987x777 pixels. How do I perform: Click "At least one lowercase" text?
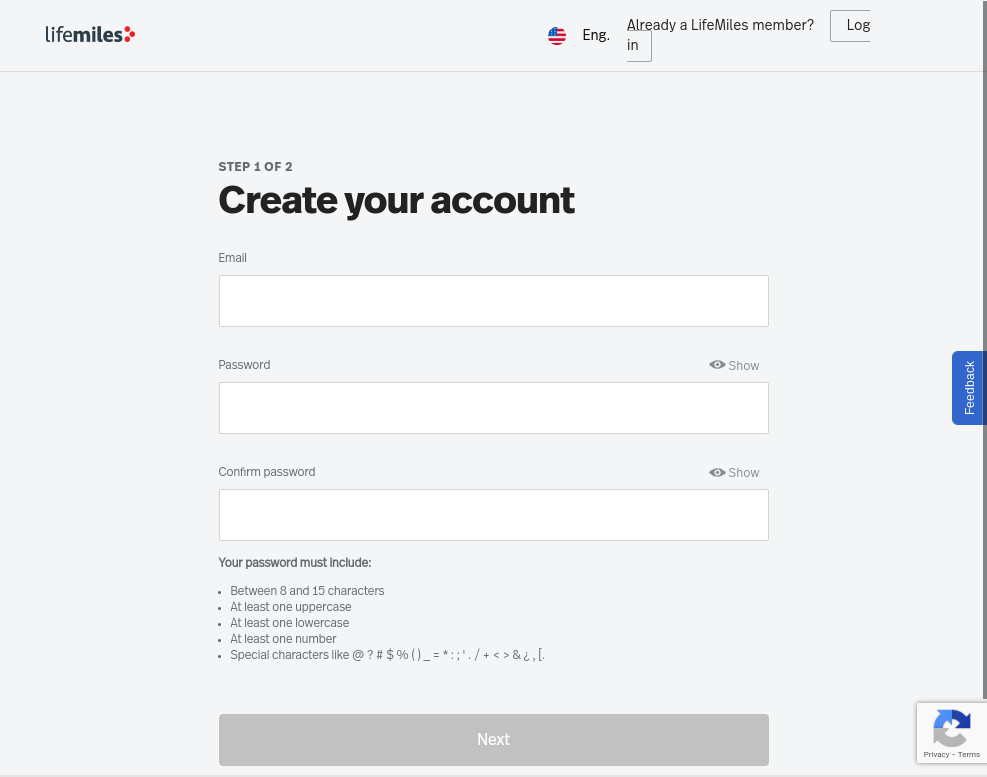coord(290,623)
